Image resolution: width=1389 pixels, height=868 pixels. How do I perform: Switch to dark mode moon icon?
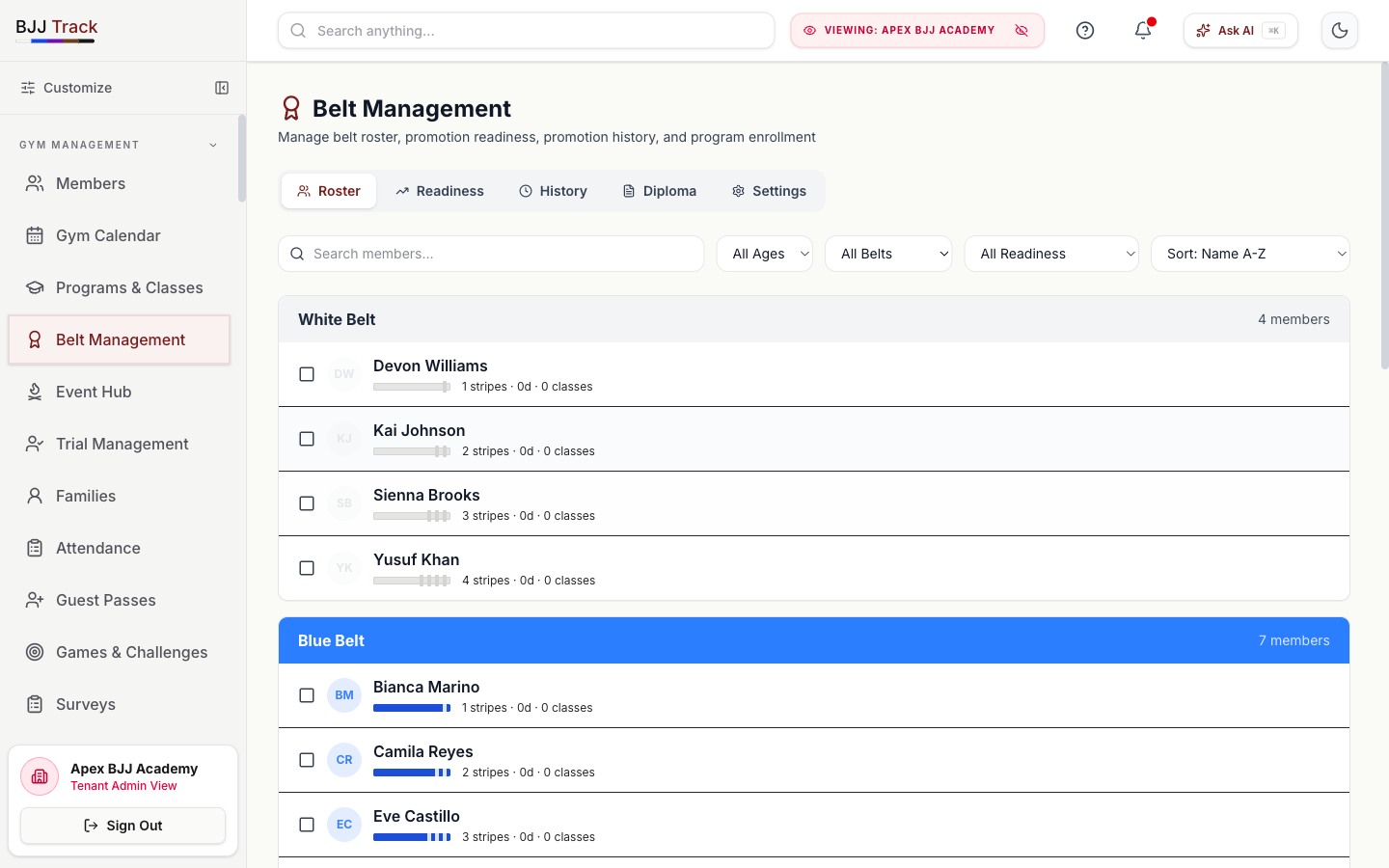coord(1340,31)
